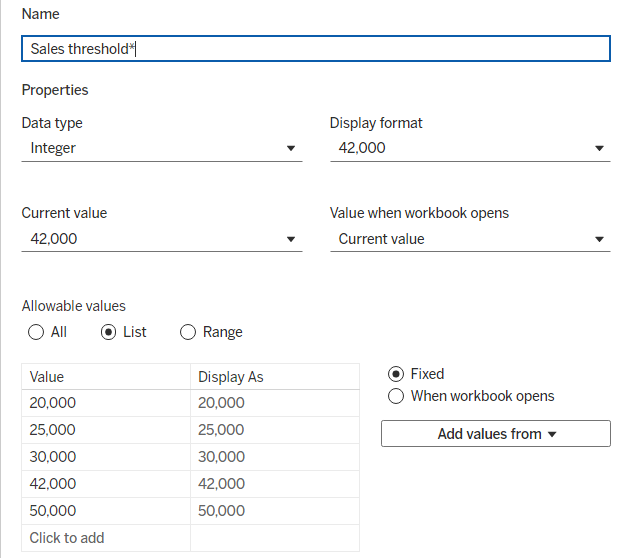Open the Data type dropdown
Viewport: 630px width, 558px height.
coord(161,148)
